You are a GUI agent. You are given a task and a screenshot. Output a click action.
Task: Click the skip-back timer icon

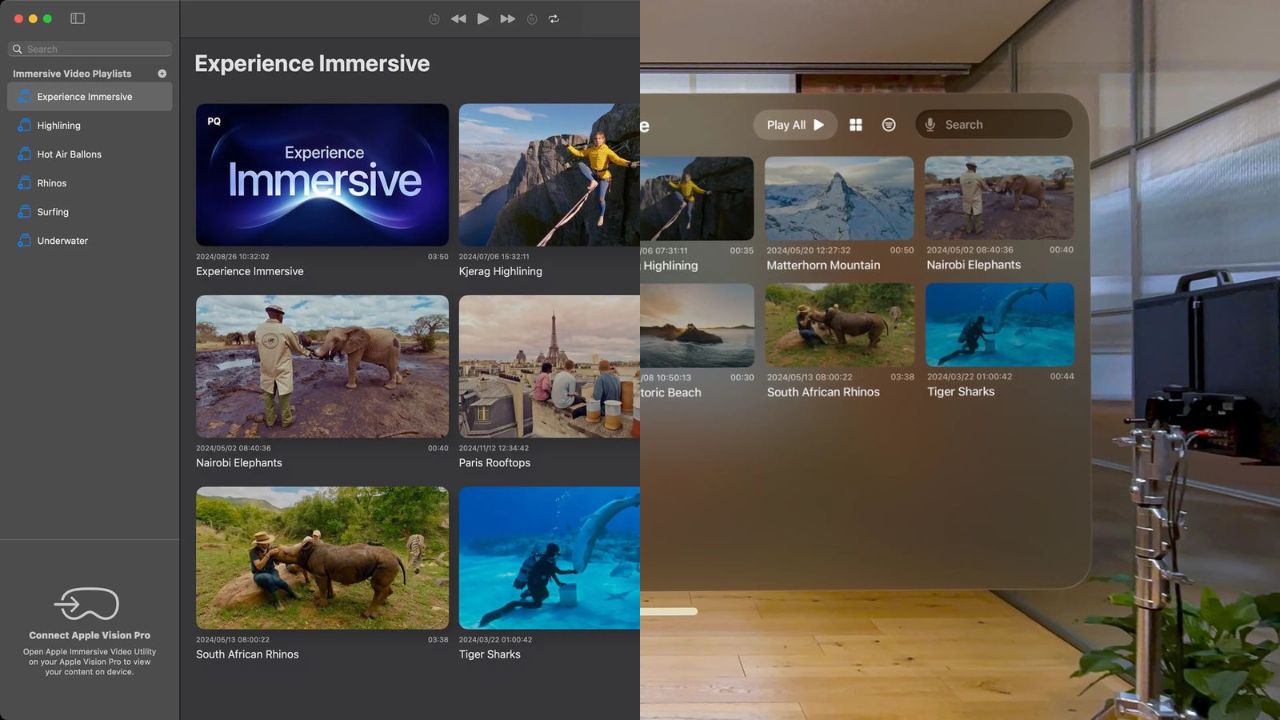[434, 19]
